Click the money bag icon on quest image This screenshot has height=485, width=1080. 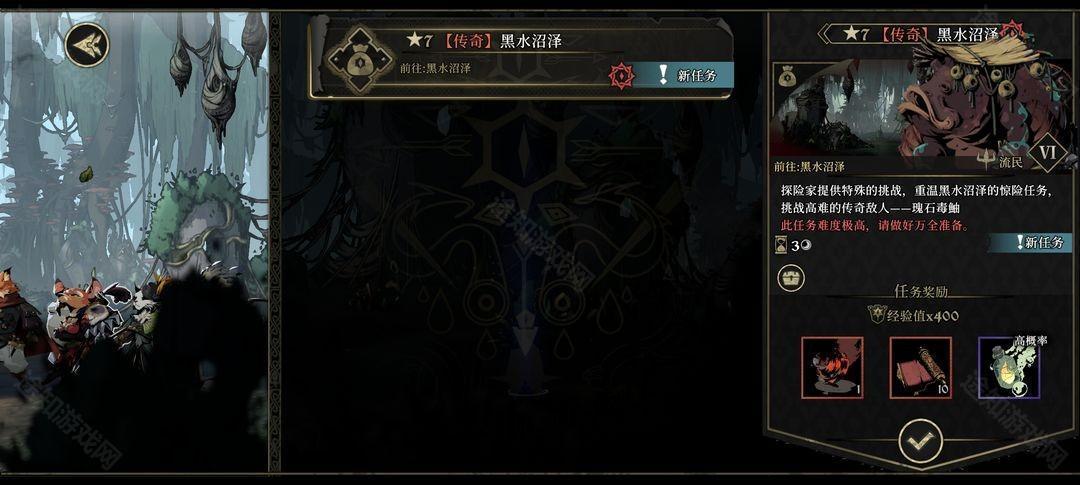coord(788,77)
